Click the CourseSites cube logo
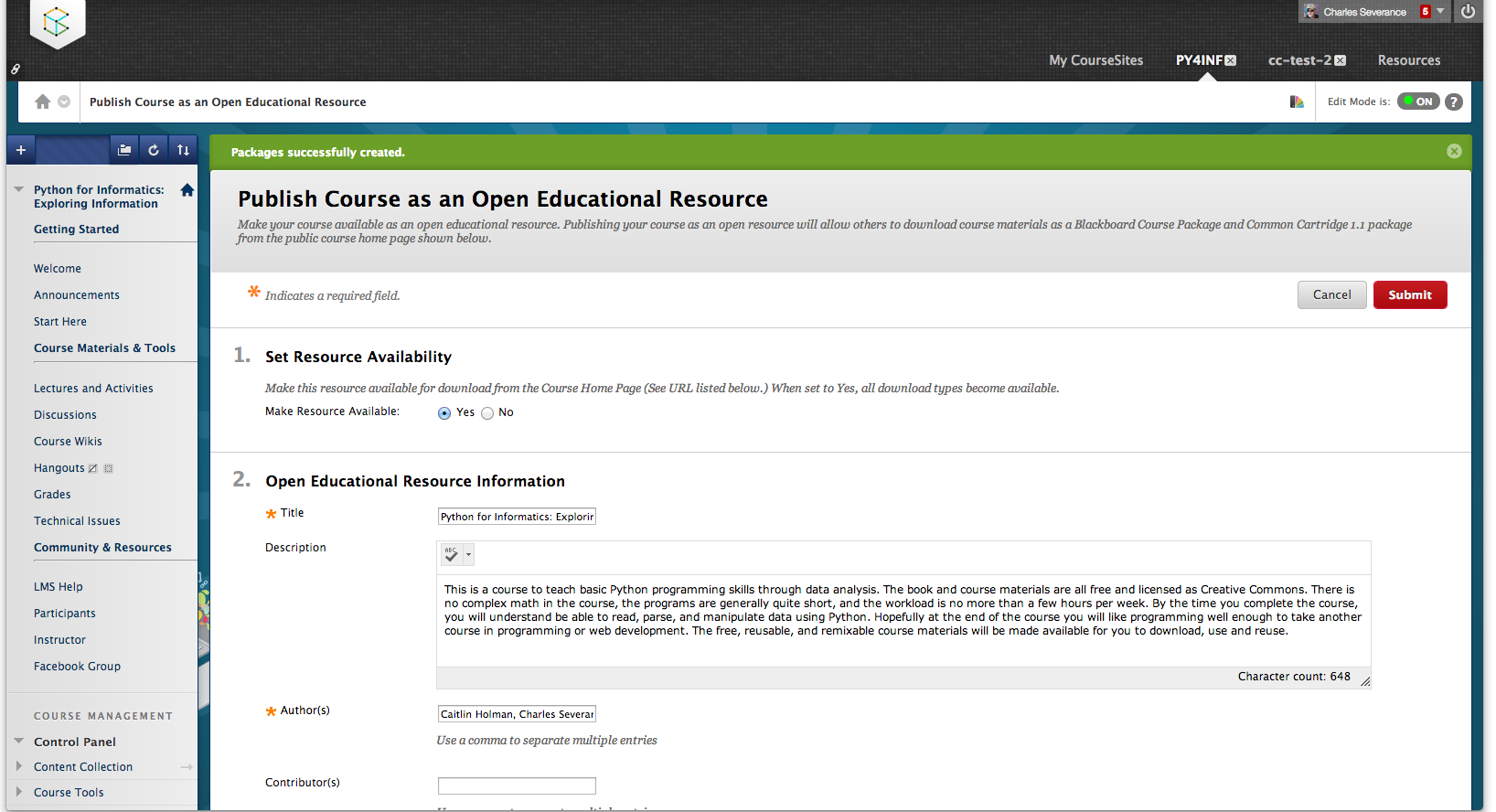Viewport: 1496px width, 812px height. tap(57, 22)
